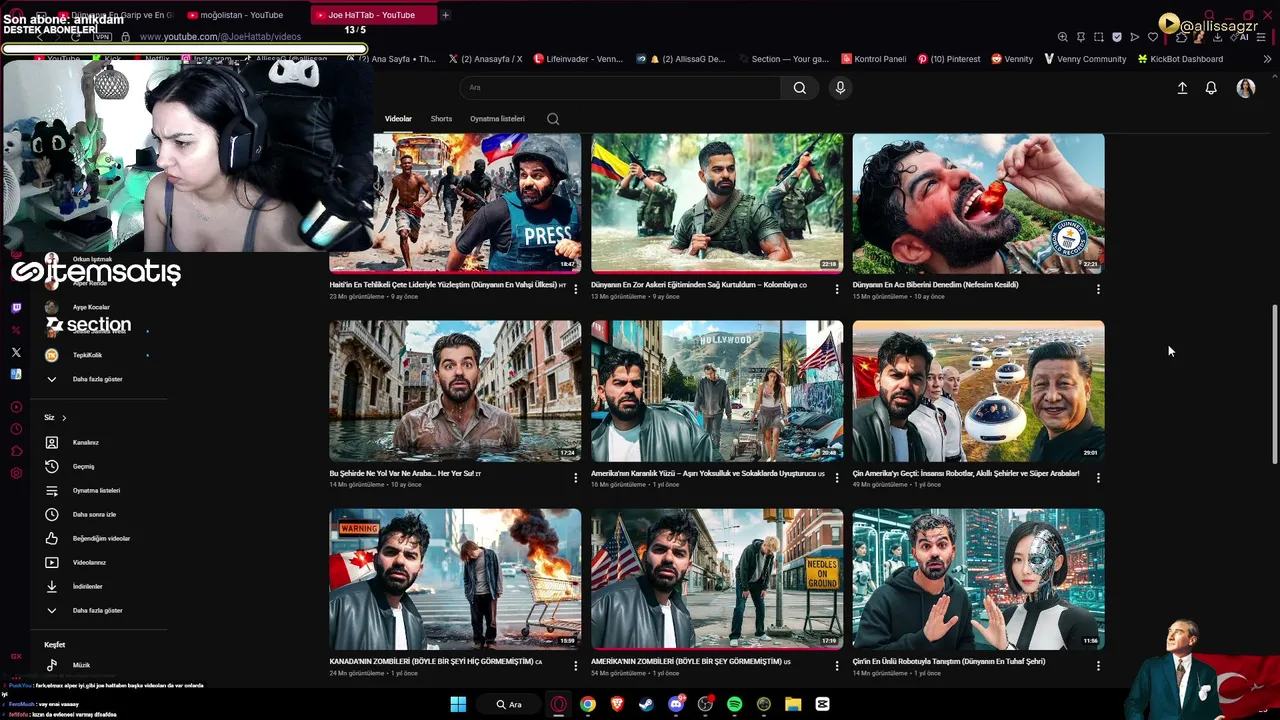
Task: Open options menu for Dünyanın En Acı Biberini video
Action: coord(1098,289)
